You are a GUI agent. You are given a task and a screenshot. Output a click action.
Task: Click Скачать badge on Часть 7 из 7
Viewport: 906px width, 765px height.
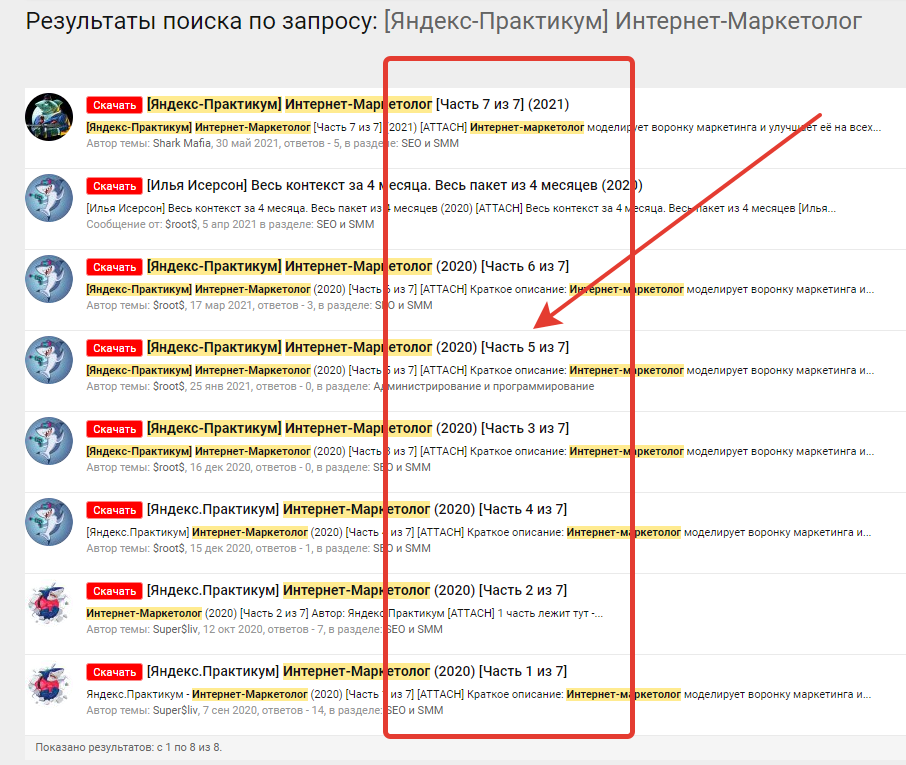(114, 105)
